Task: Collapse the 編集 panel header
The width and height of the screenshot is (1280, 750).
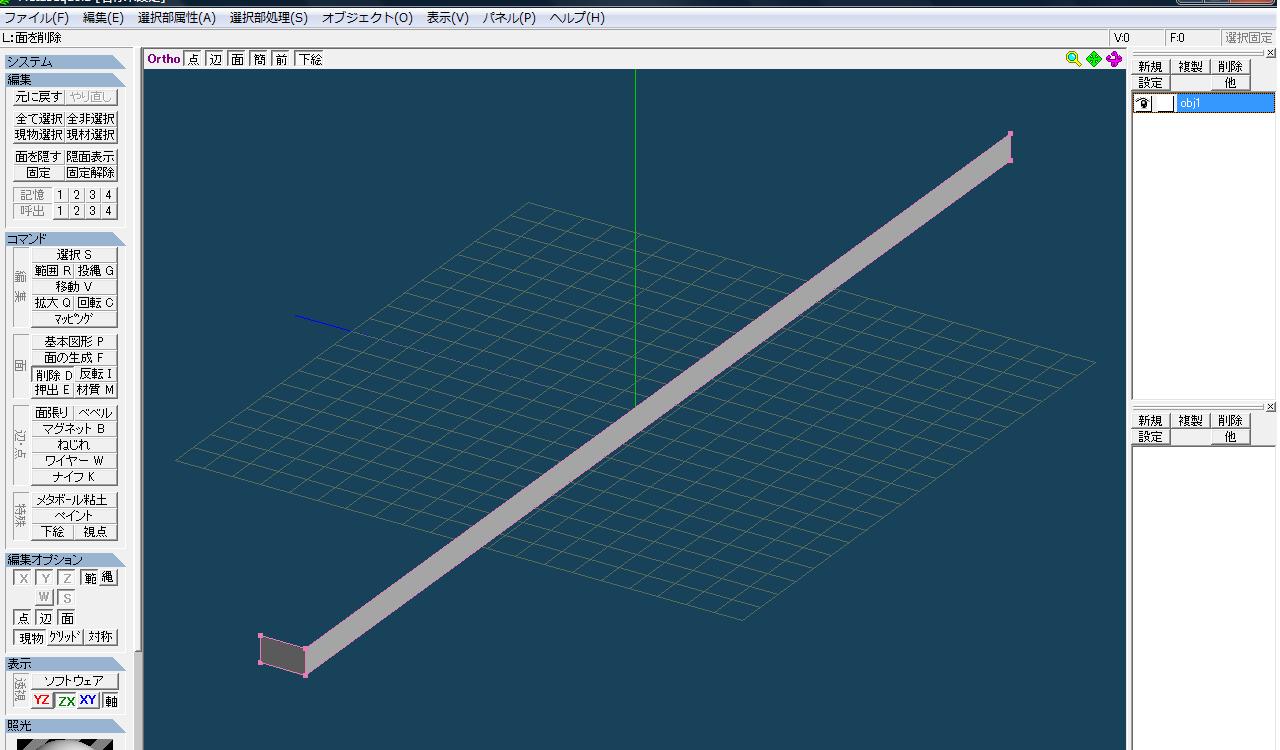Action: coord(65,80)
